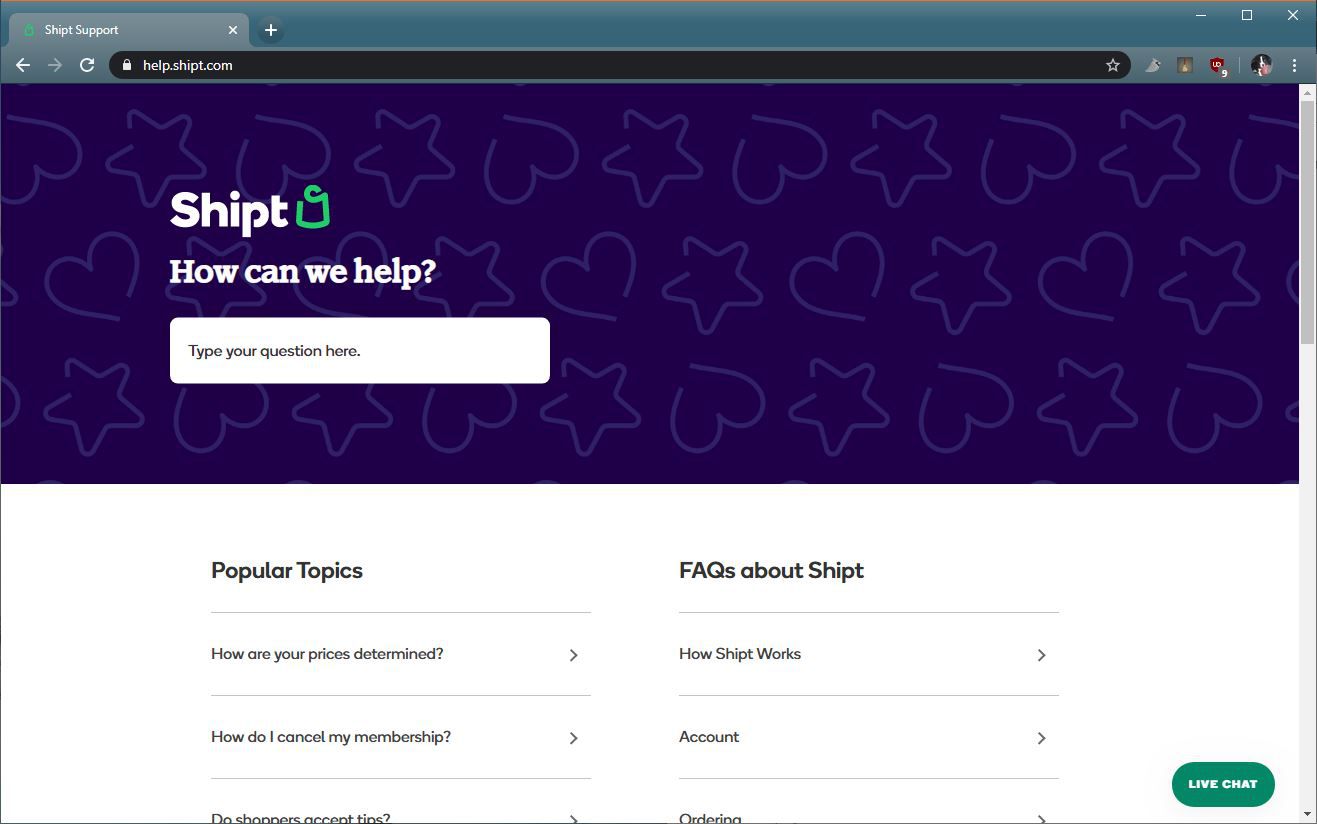
Task: Open 'How do I cancel my membership?'
Action: click(331, 737)
